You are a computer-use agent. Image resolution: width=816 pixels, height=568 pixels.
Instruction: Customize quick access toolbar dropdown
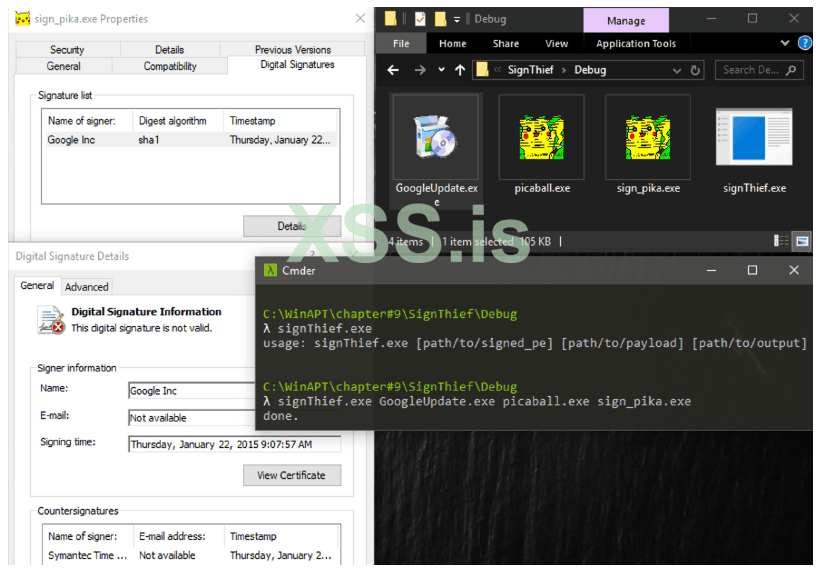(x=457, y=20)
